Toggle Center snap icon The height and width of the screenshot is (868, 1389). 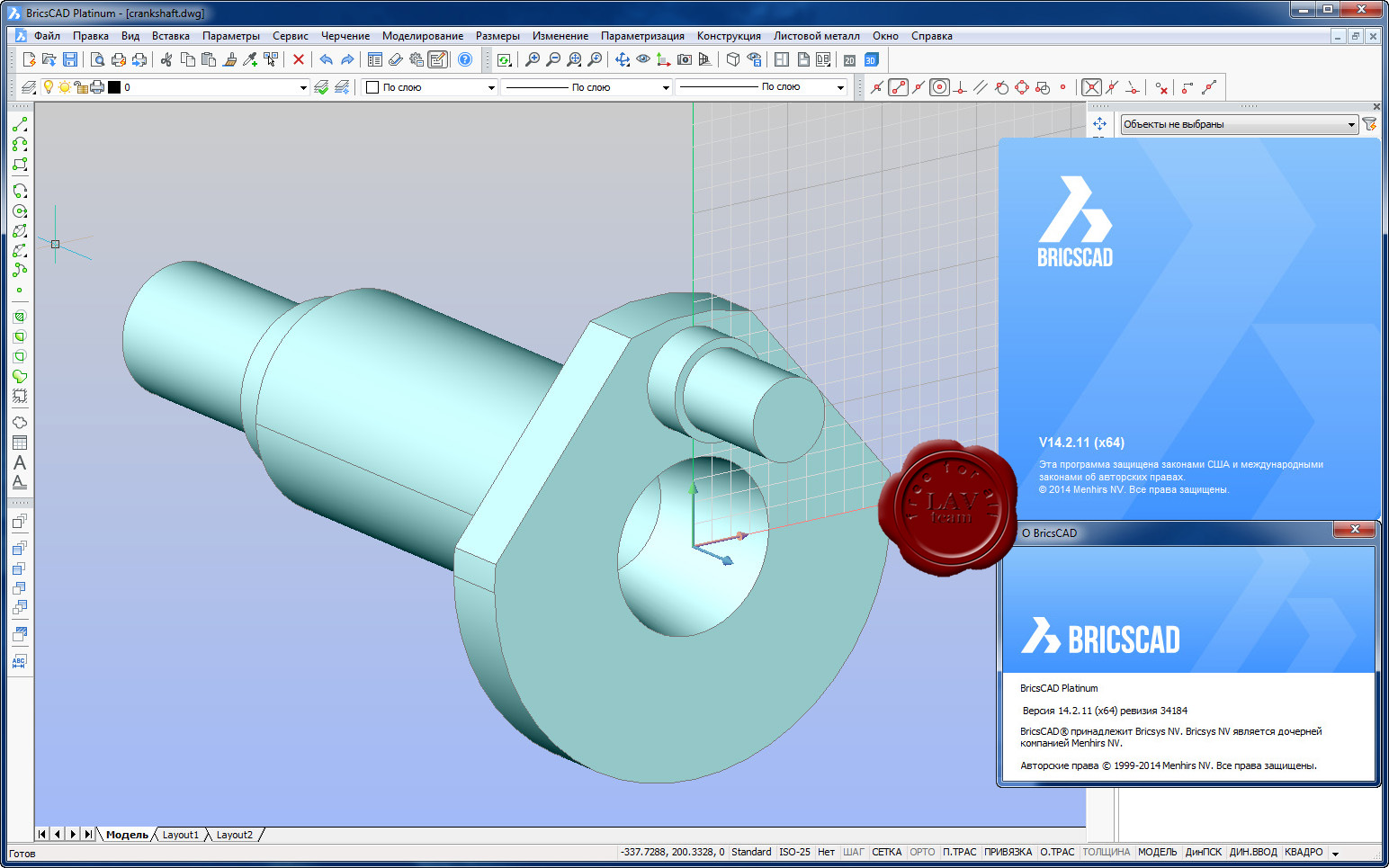pos(939,87)
